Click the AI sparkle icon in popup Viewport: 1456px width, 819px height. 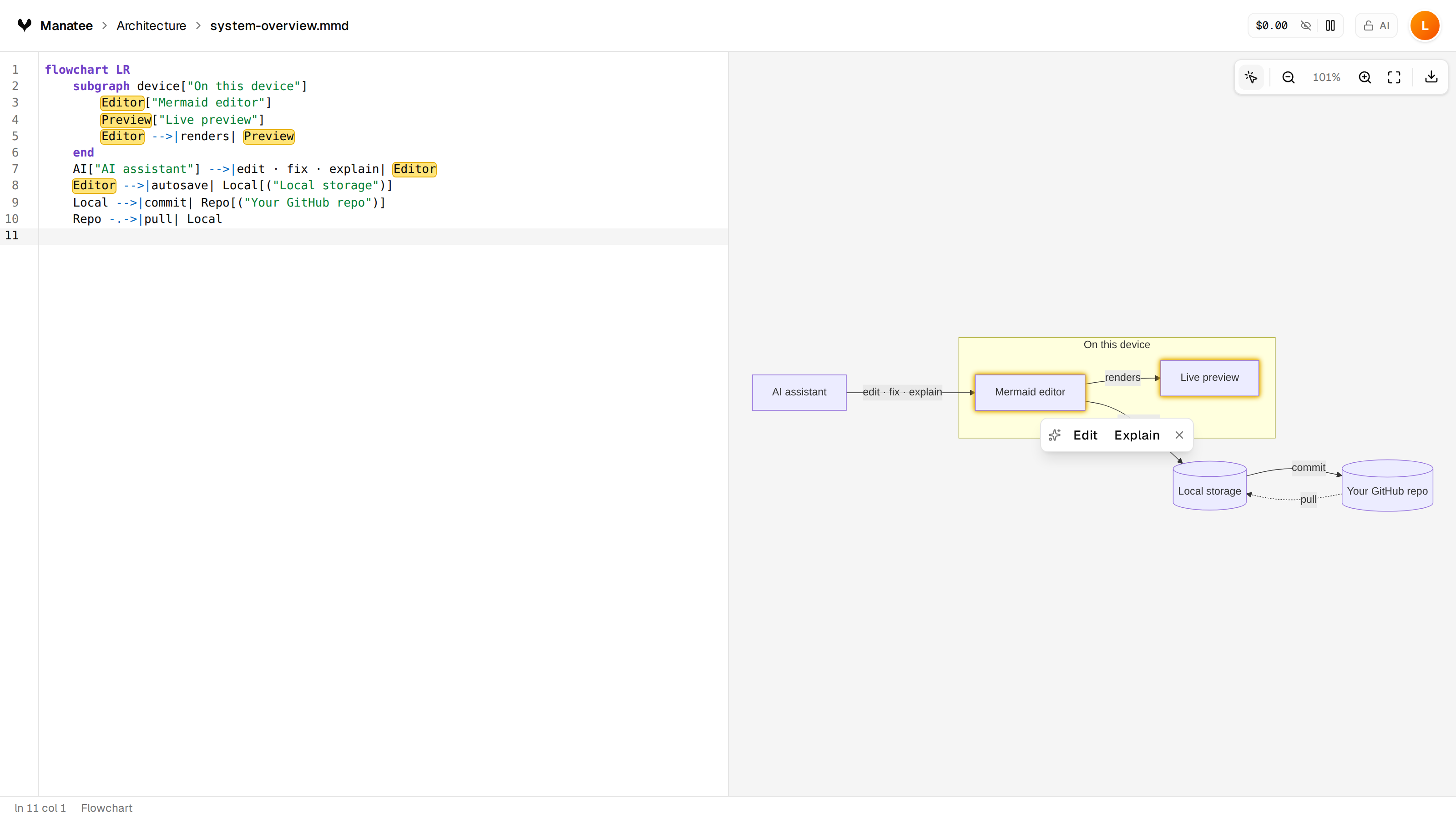(x=1055, y=435)
